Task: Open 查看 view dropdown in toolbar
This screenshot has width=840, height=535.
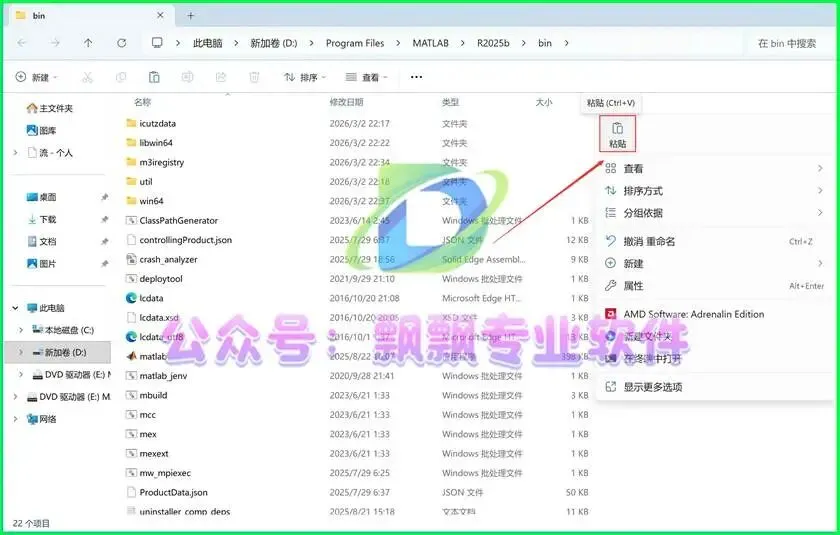Action: [366, 77]
